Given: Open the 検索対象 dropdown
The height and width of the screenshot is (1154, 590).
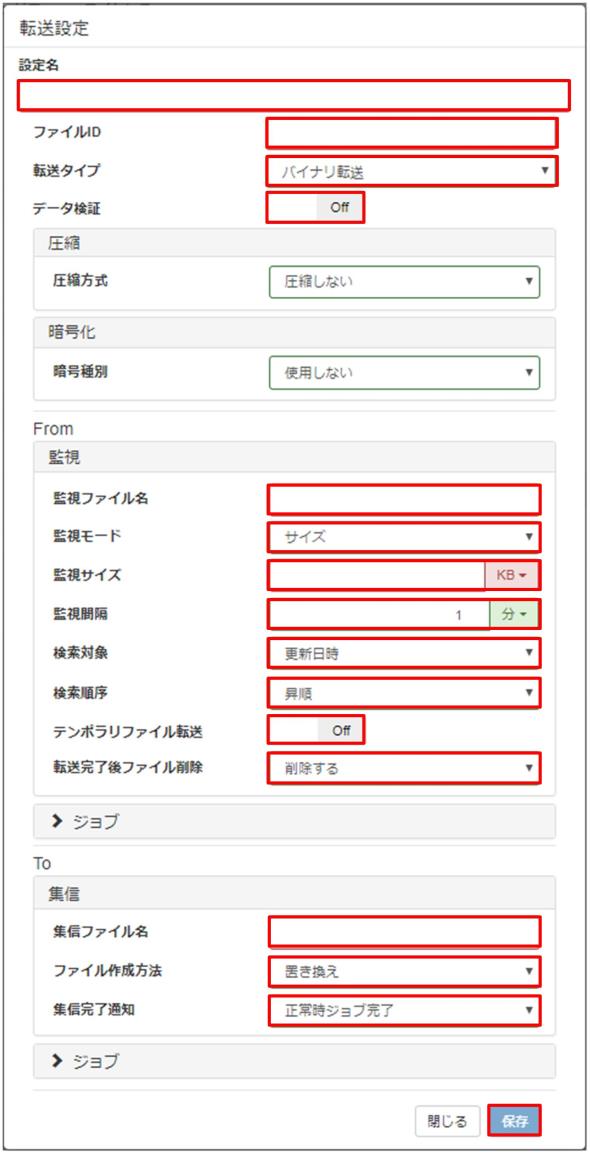Looking at the screenshot, I should point(405,653).
